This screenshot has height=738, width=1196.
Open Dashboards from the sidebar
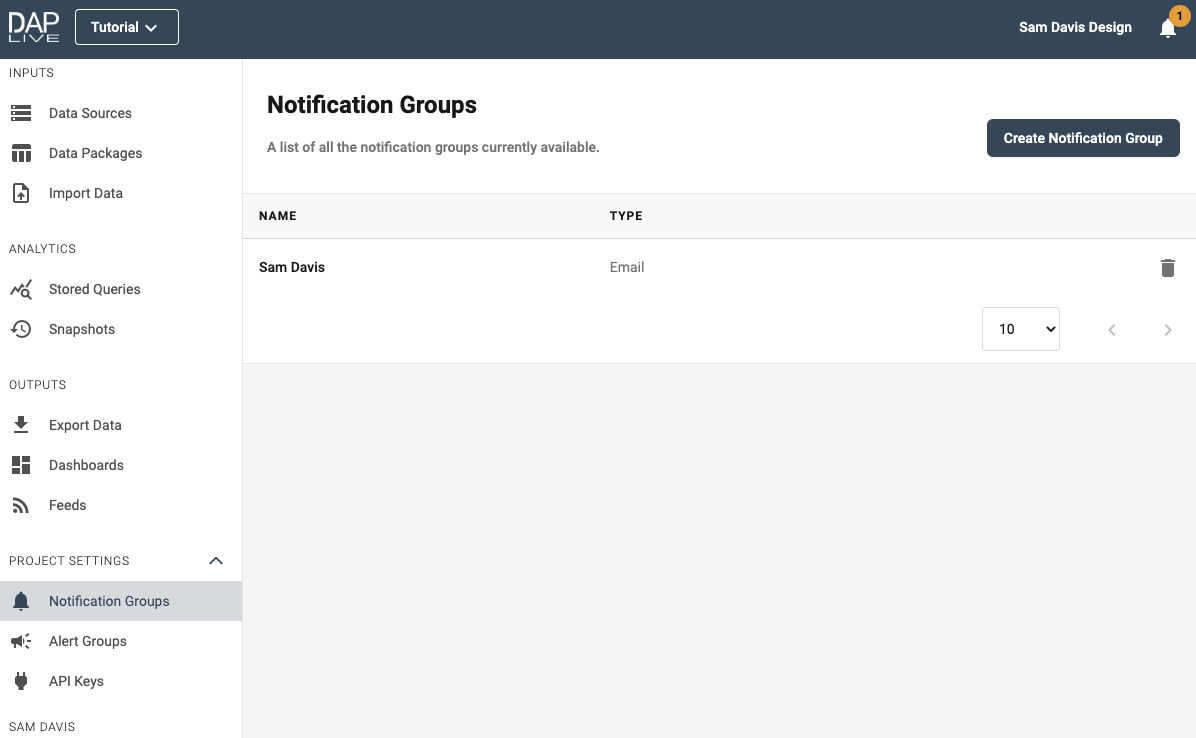point(86,465)
